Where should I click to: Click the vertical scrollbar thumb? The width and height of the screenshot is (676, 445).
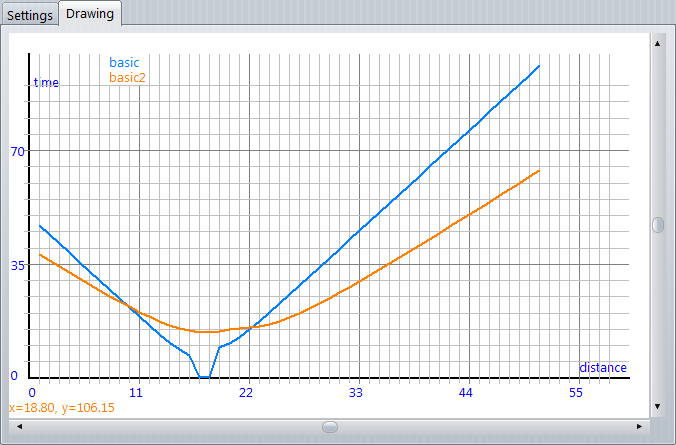tap(657, 225)
